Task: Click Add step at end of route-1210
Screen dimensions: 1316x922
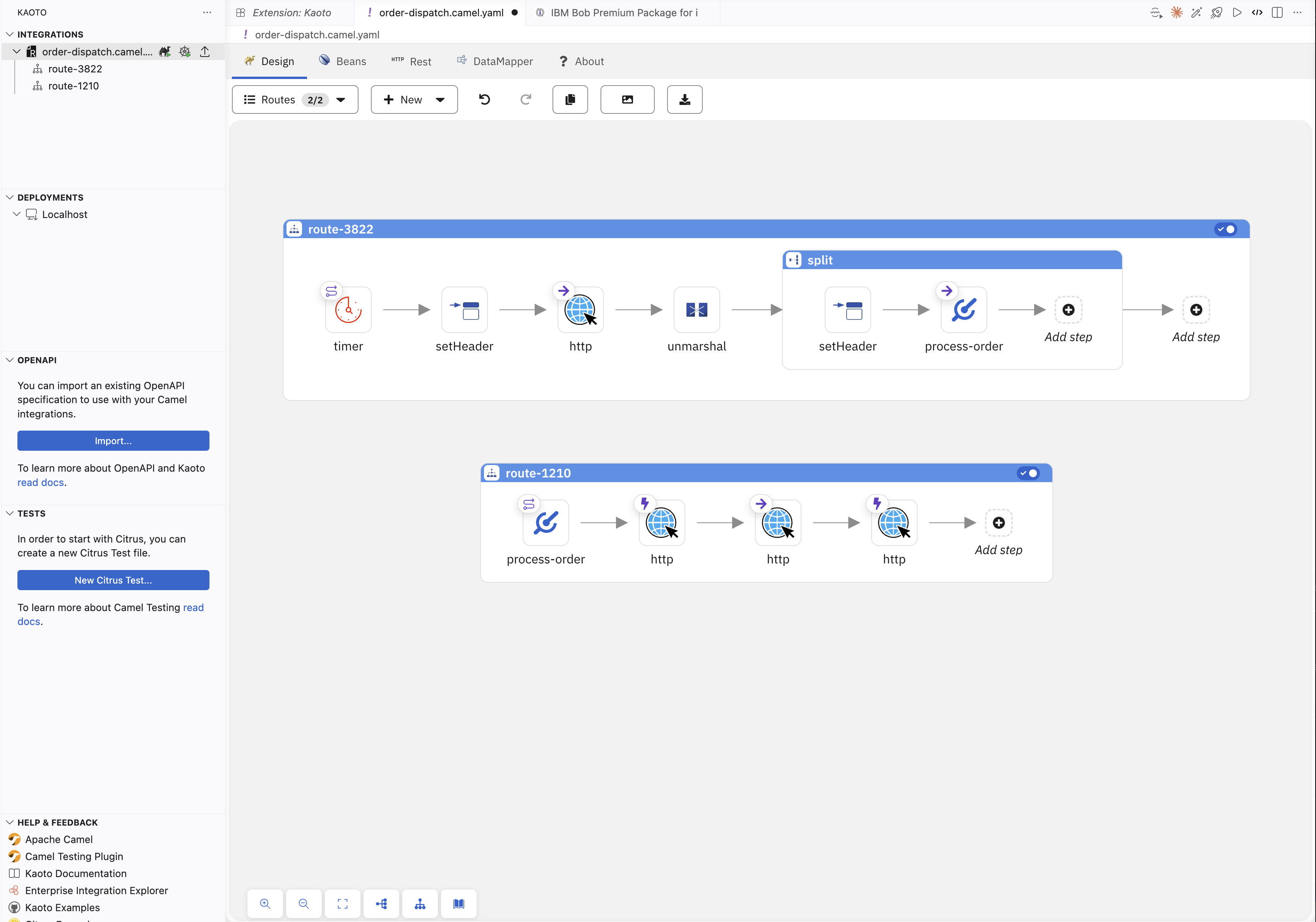Action: [x=999, y=523]
